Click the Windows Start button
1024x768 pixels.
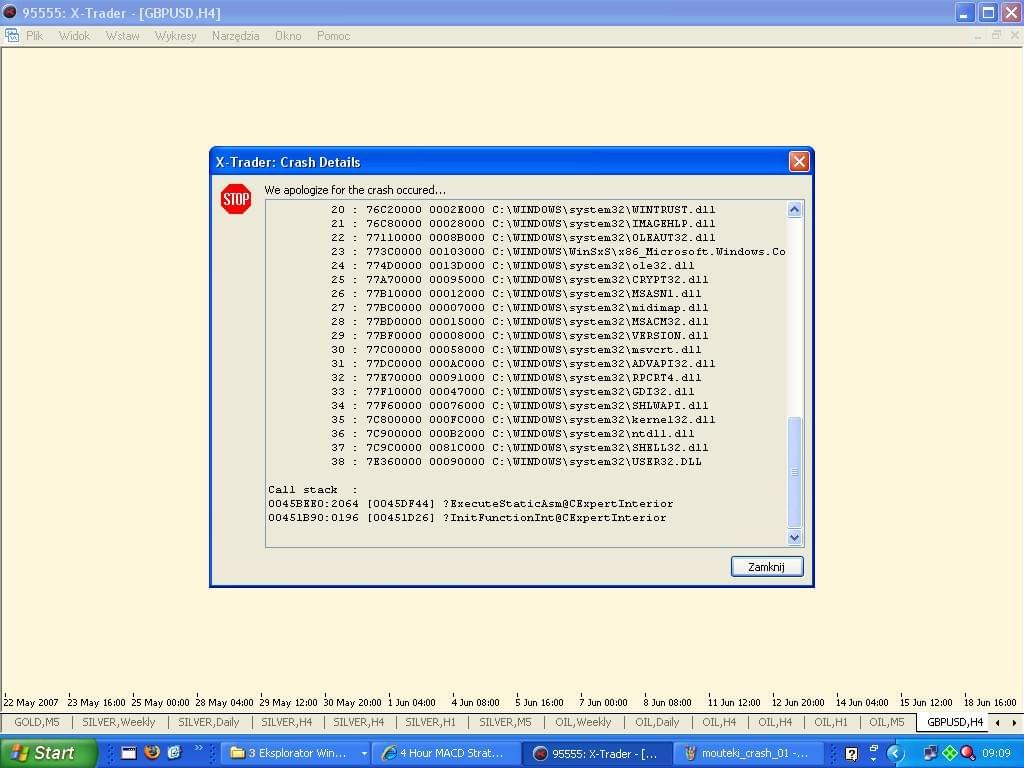[x=48, y=753]
